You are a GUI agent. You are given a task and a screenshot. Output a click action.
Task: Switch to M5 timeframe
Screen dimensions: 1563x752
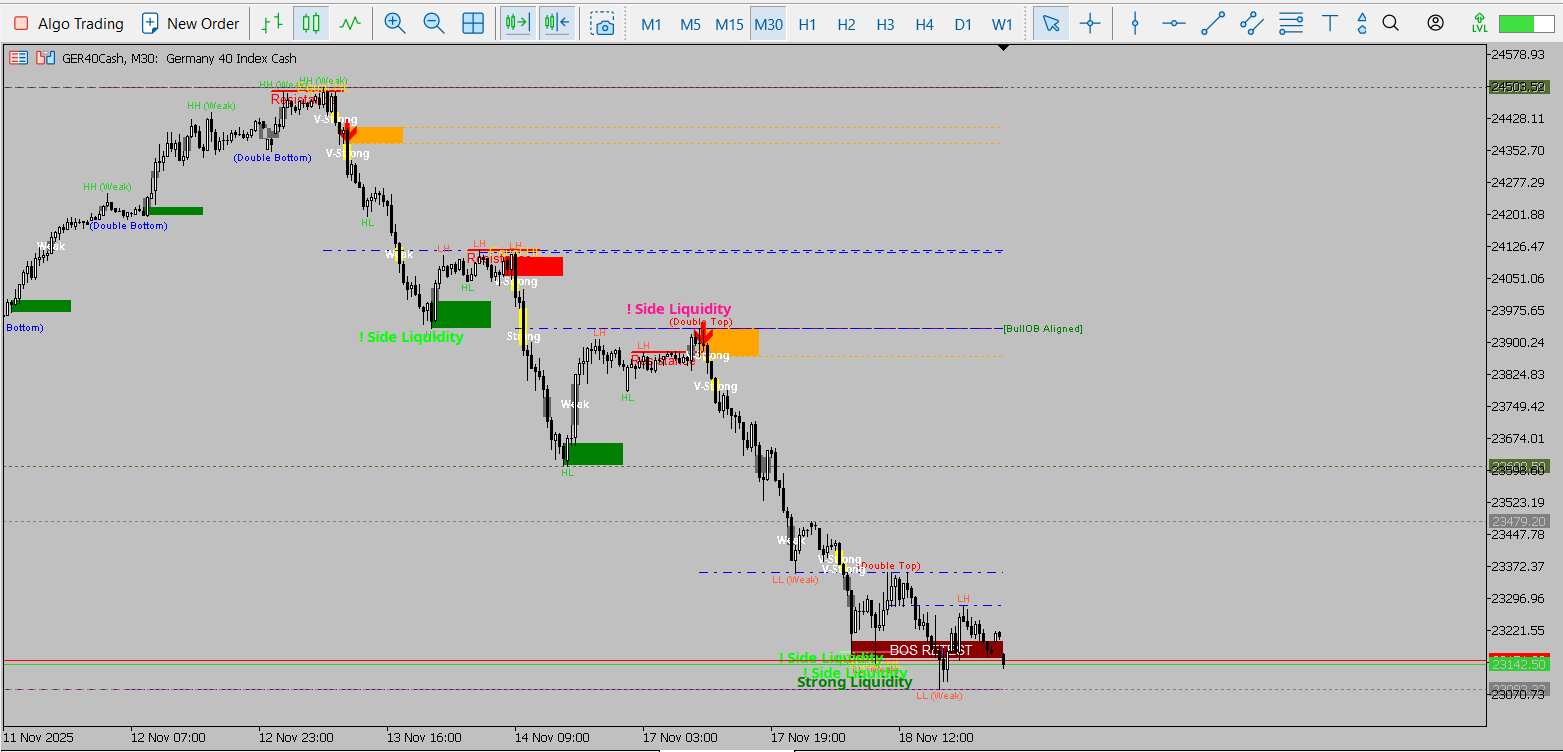tap(690, 24)
